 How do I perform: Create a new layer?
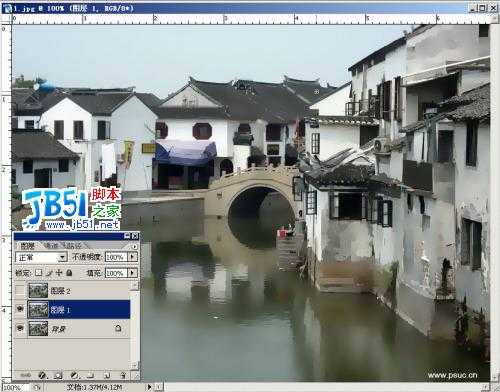[106, 375]
